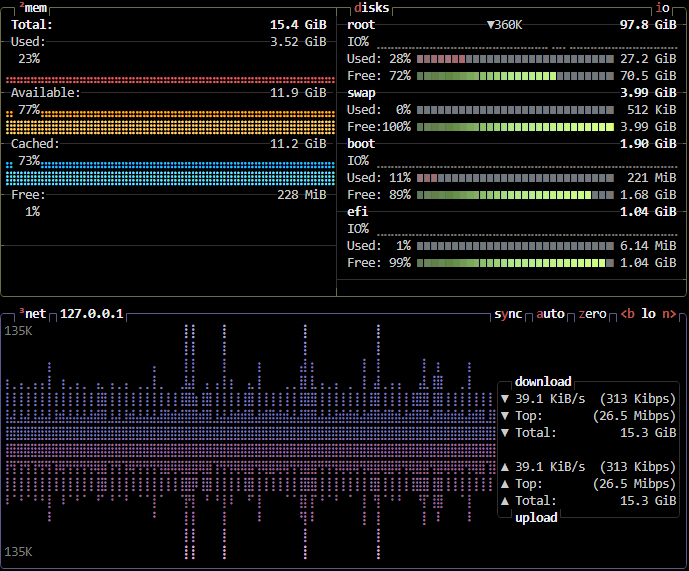Screen dimensions: 689x571
Task: Click the swap Free 100% bar
Action: tap(515, 127)
